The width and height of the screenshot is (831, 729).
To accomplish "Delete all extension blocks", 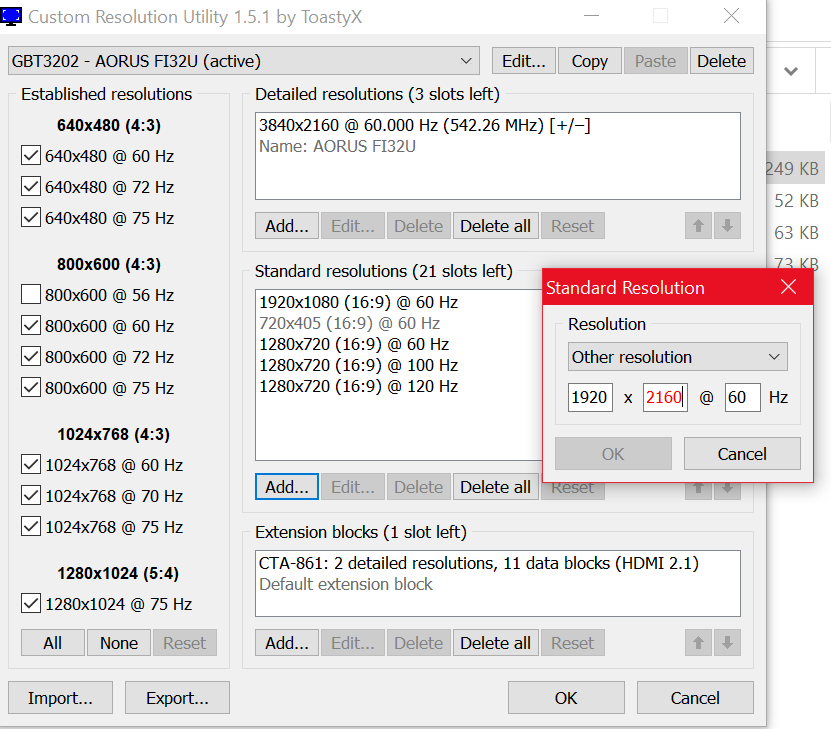I will (x=496, y=643).
